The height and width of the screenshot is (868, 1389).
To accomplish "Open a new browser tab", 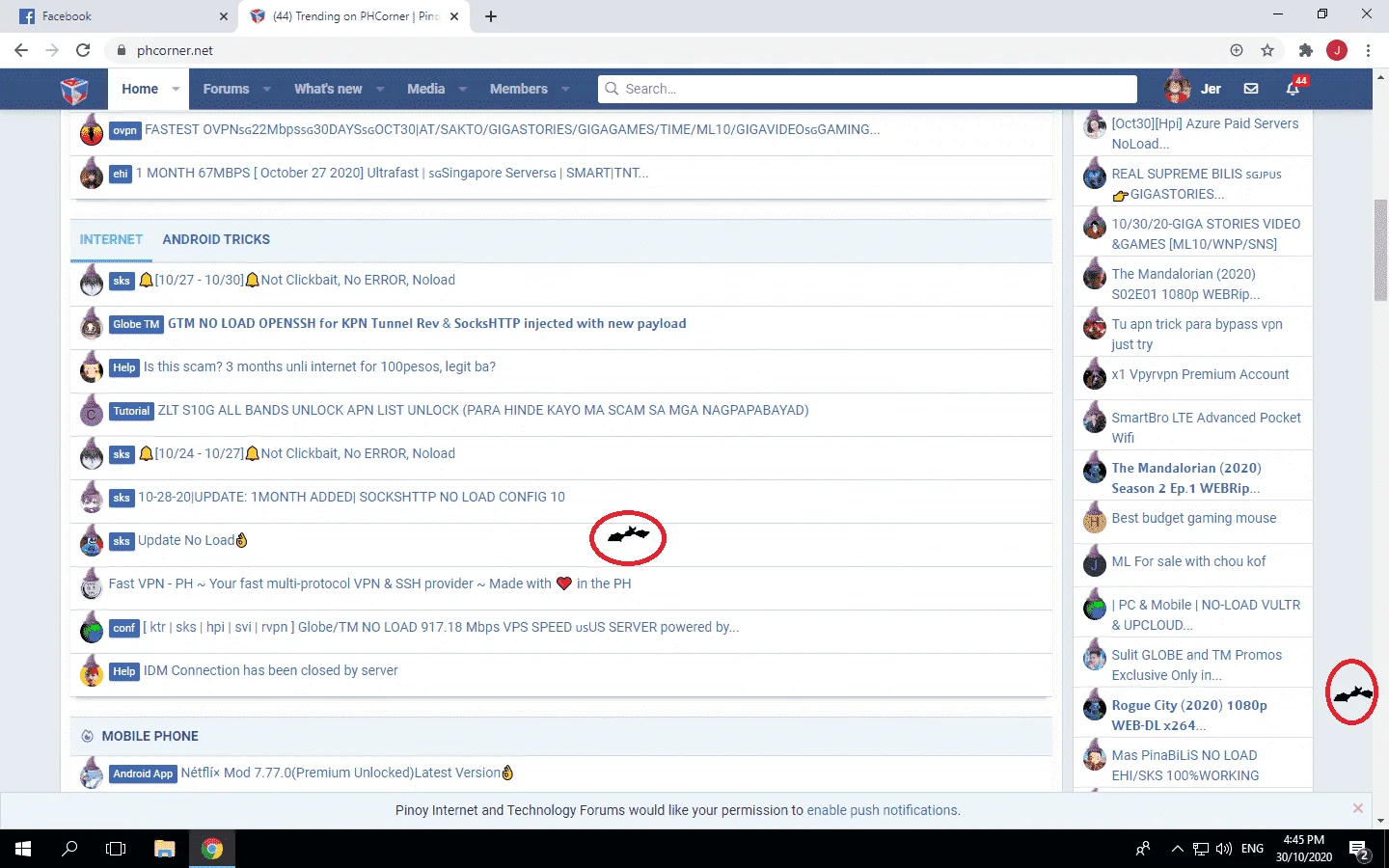I will [490, 16].
